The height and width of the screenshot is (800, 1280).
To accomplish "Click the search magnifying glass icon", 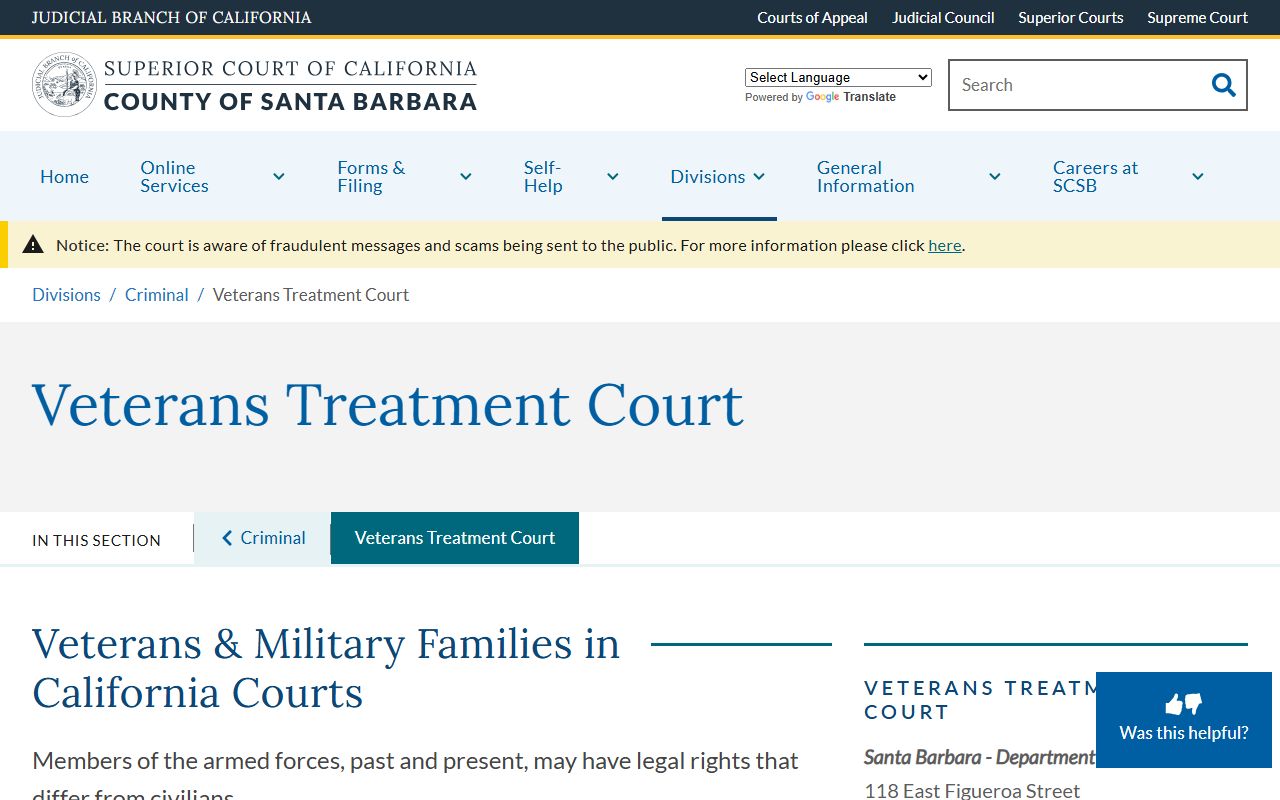I will pyautogui.click(x=1223, y=85).
